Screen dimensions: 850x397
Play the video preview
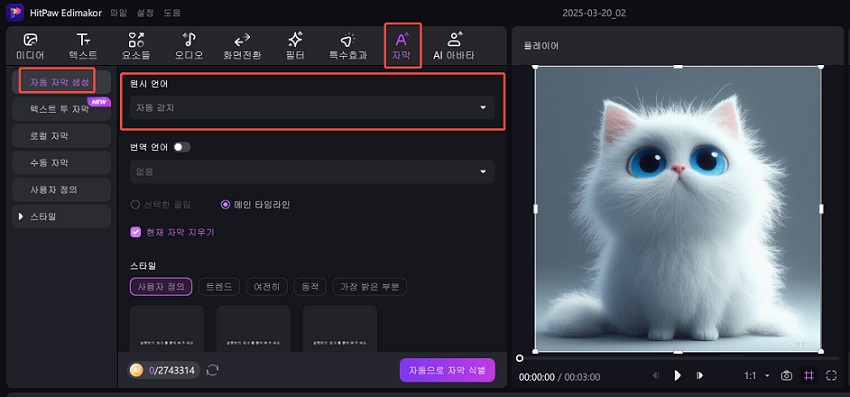tap(677, 375)
